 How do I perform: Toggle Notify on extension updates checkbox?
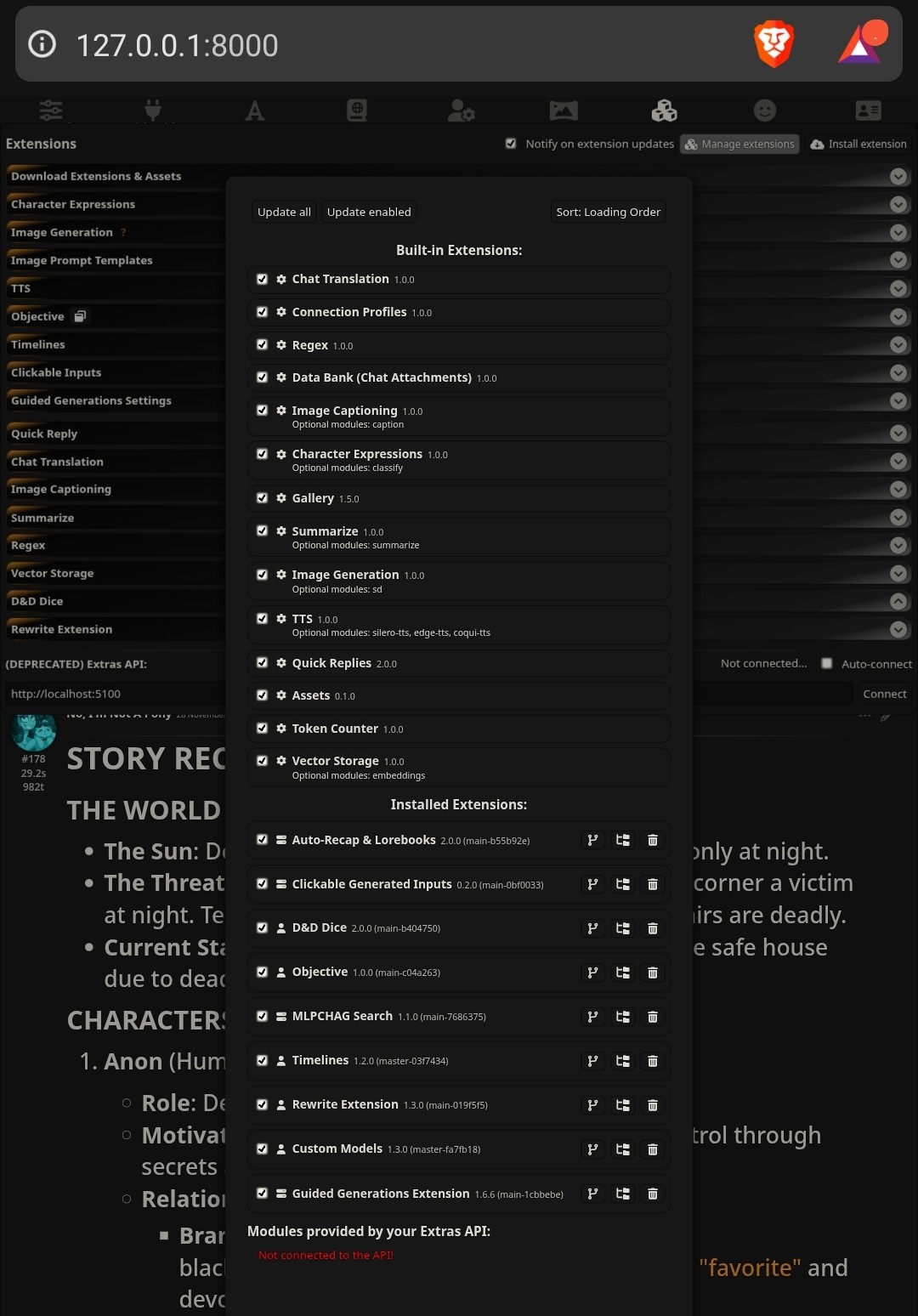click(x=511, y=144)
